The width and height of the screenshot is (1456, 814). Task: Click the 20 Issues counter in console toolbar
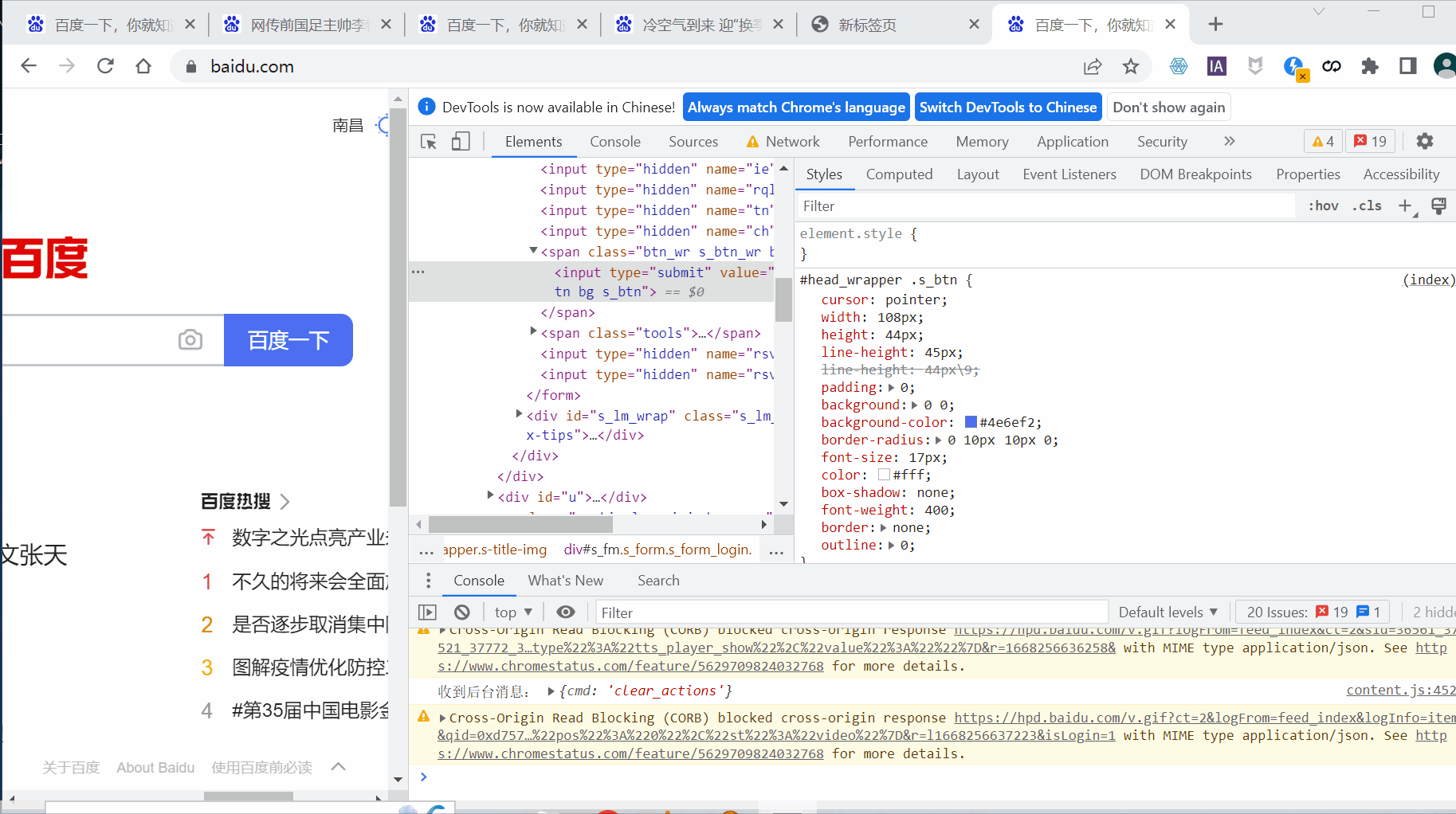pos(1312,612)
